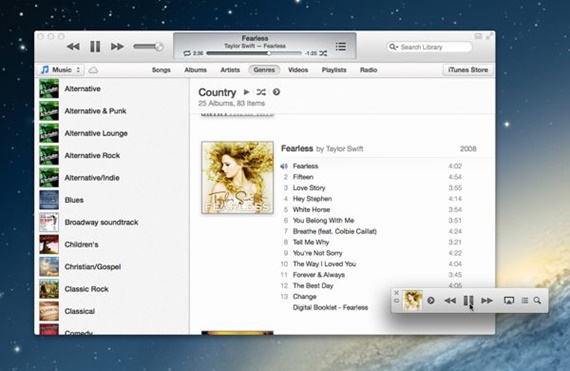Skip forward with main toolbar fast-forward button

(117, 47)
